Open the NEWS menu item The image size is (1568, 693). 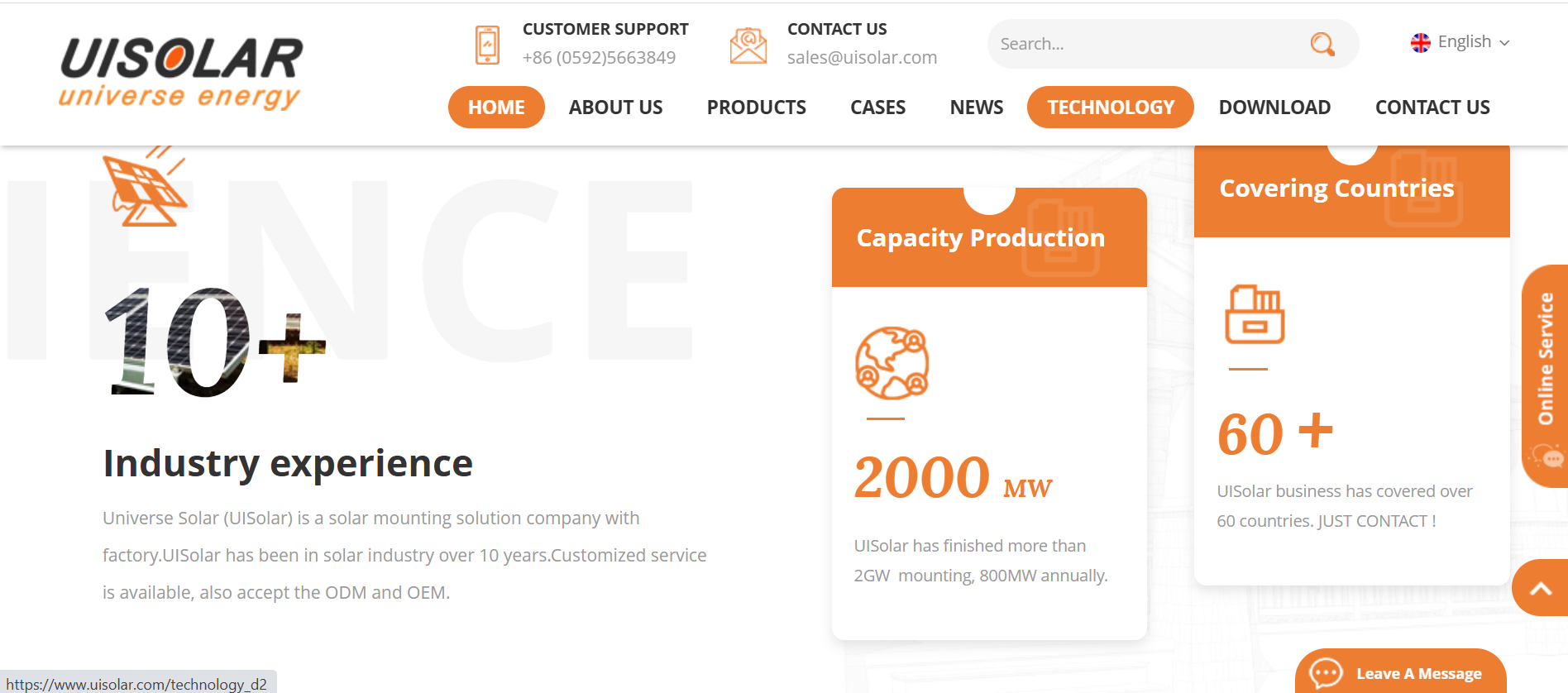pyautogui.click(x=976, y=108)
